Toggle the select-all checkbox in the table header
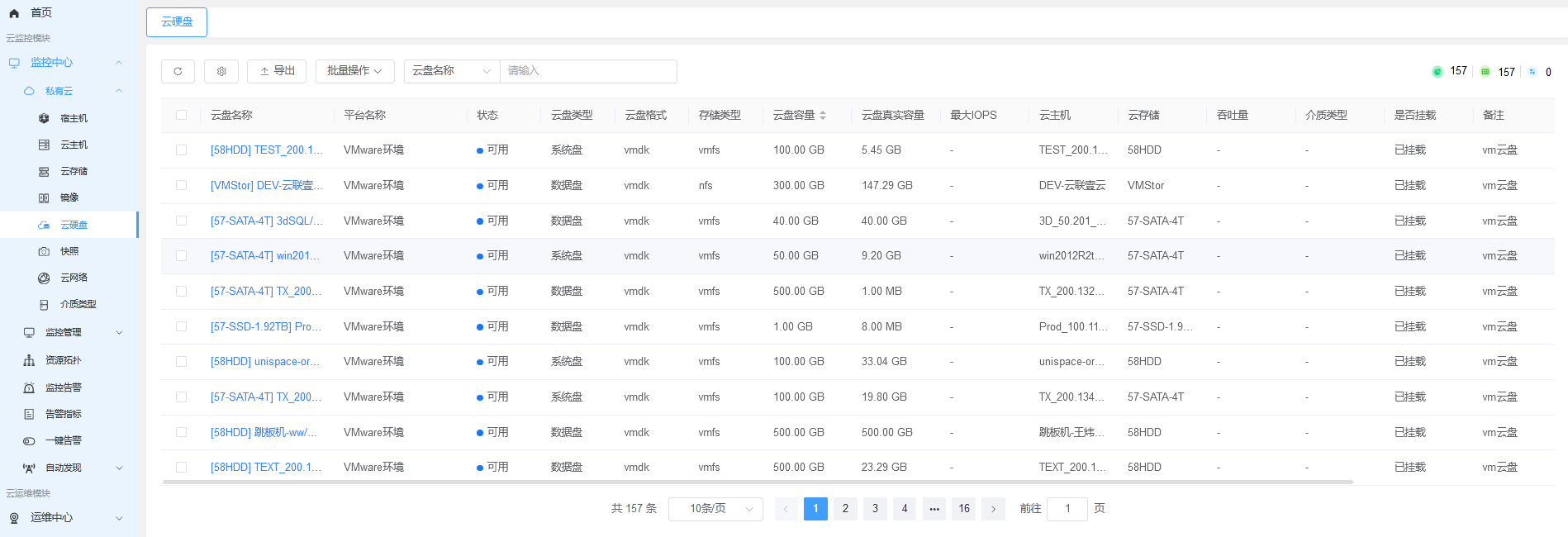This screenshot has height=537, width=1568. coord(181,115)
